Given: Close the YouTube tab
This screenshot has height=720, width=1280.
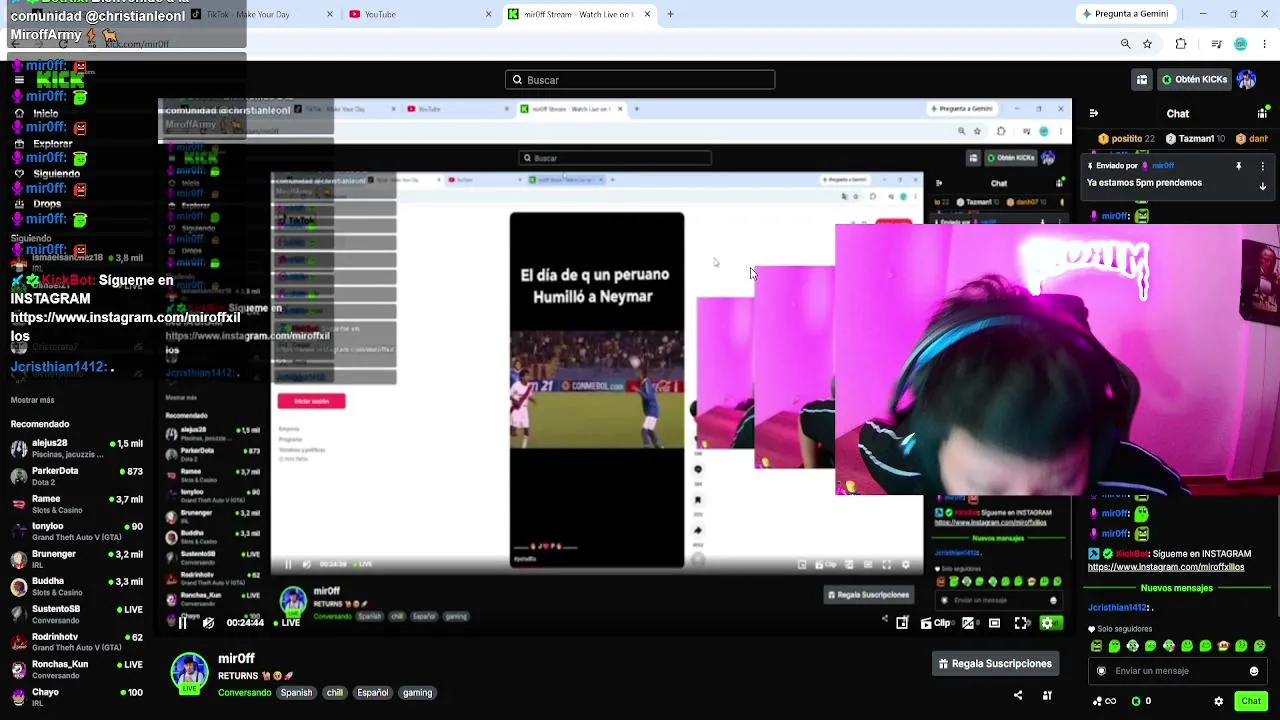Looking at the screenshot, I should 488,14.
